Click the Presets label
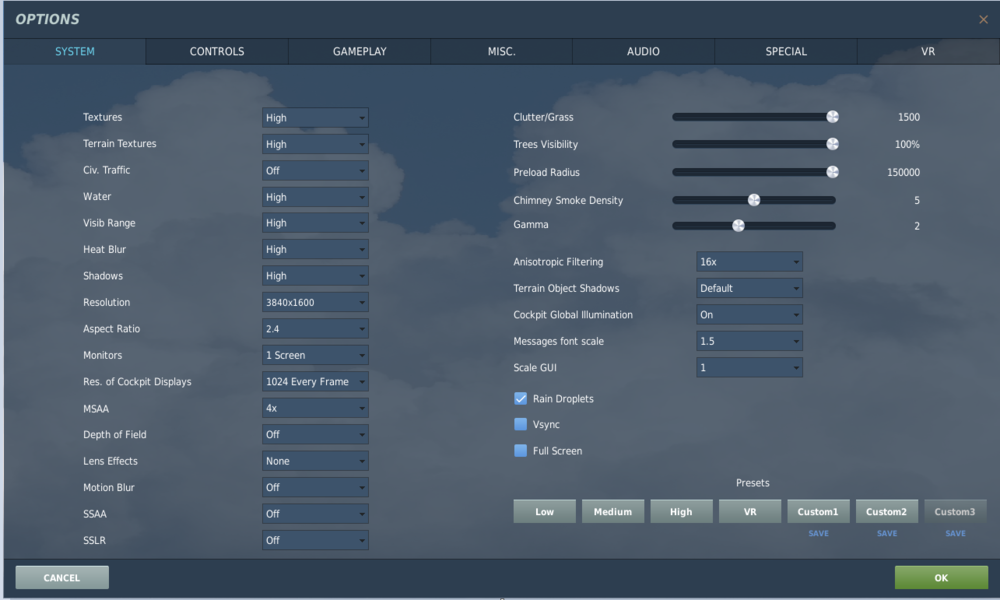This screenshot has width=1000, height=600. [753, 483]
